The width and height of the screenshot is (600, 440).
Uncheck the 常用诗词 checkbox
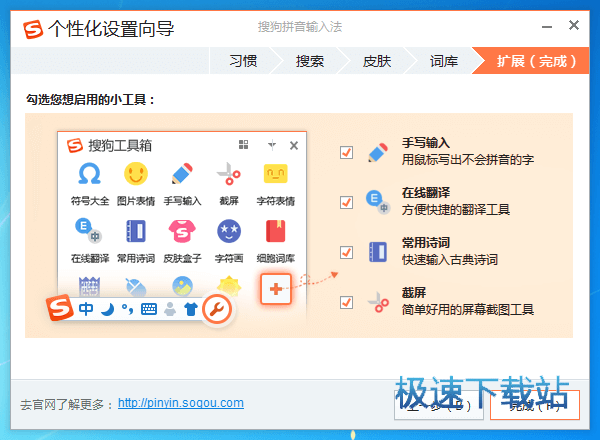[346, 253]
